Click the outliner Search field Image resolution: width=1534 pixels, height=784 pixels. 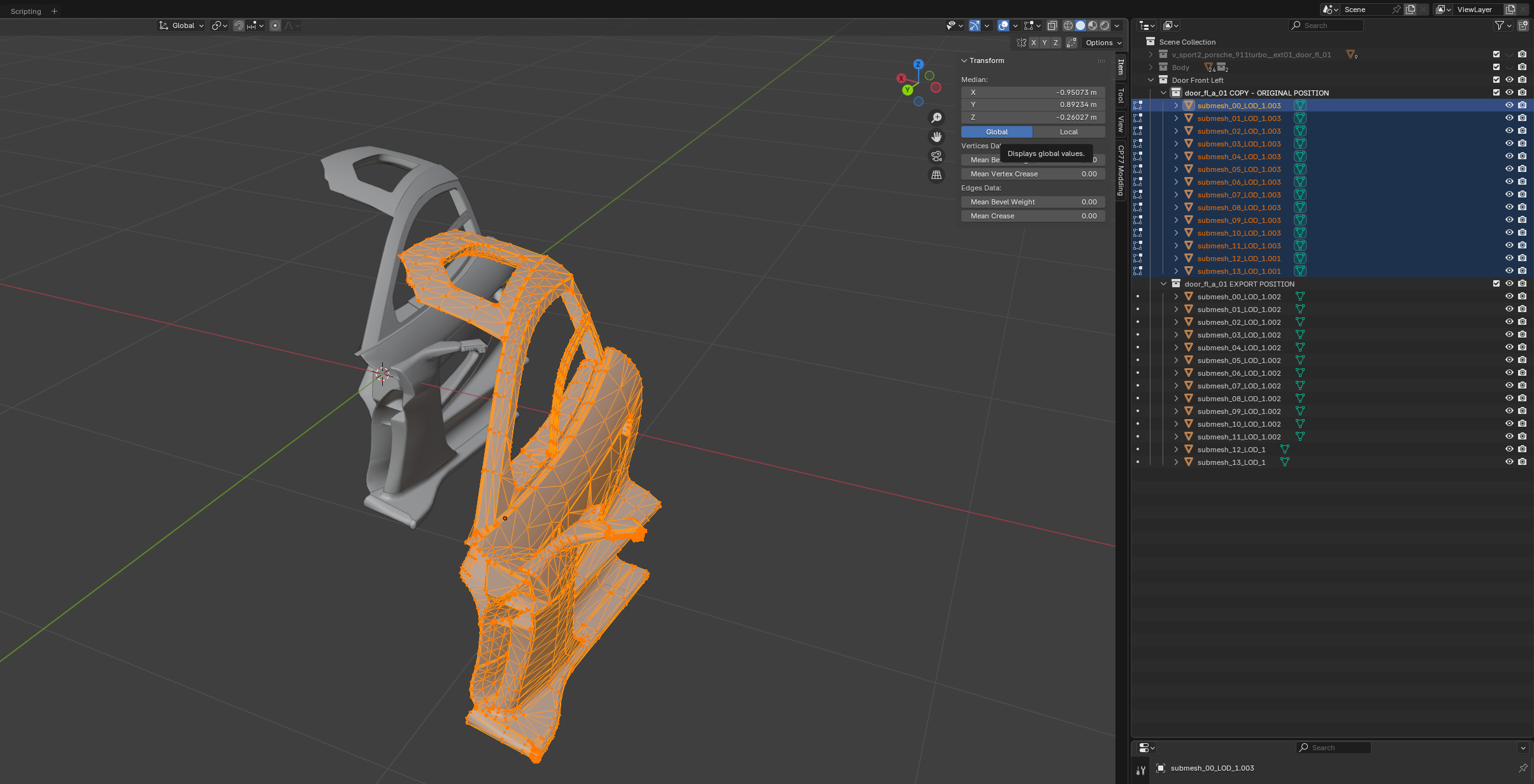[x=1327, y=25]
